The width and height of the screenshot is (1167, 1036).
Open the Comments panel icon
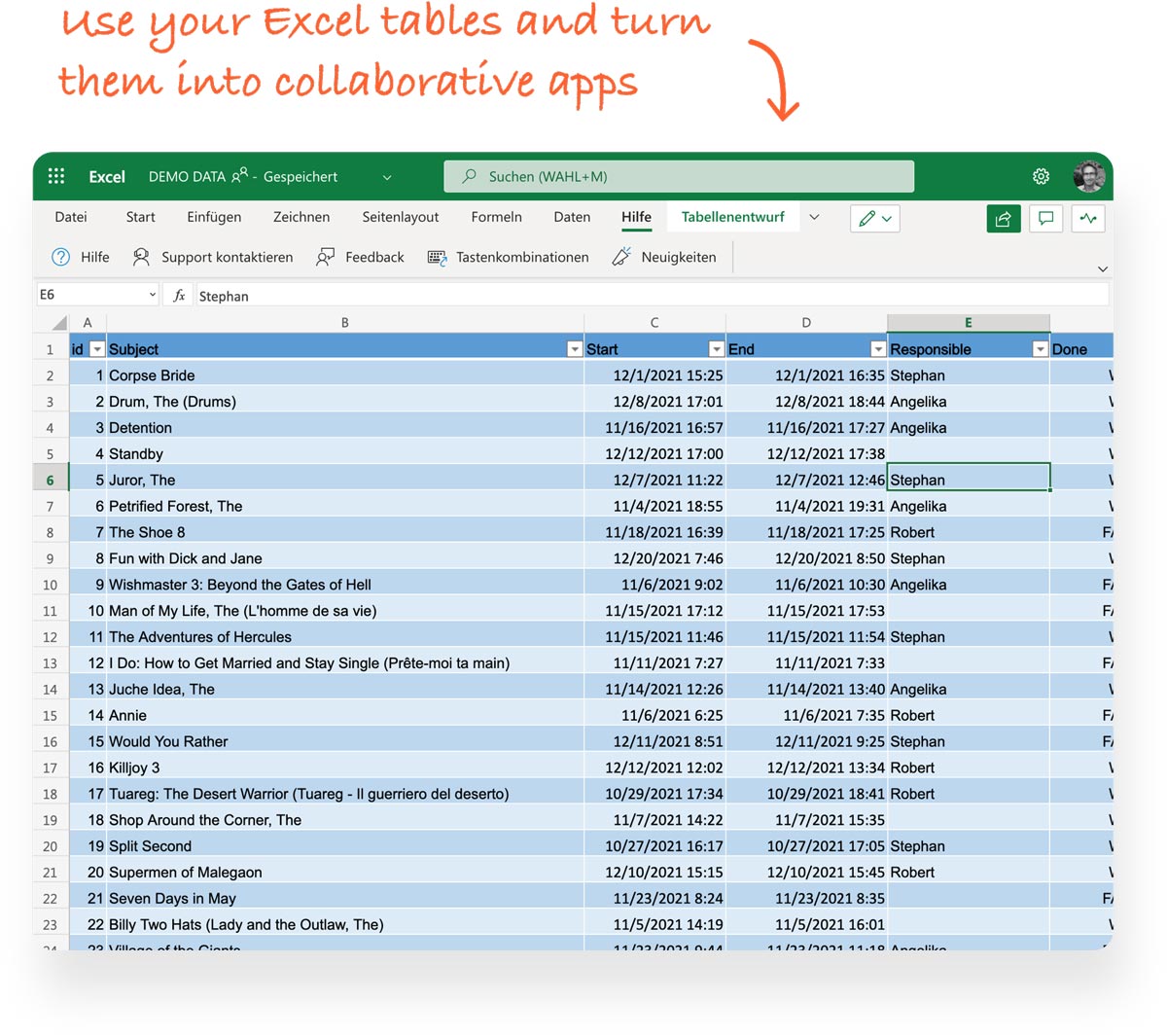pos(1045,218)
